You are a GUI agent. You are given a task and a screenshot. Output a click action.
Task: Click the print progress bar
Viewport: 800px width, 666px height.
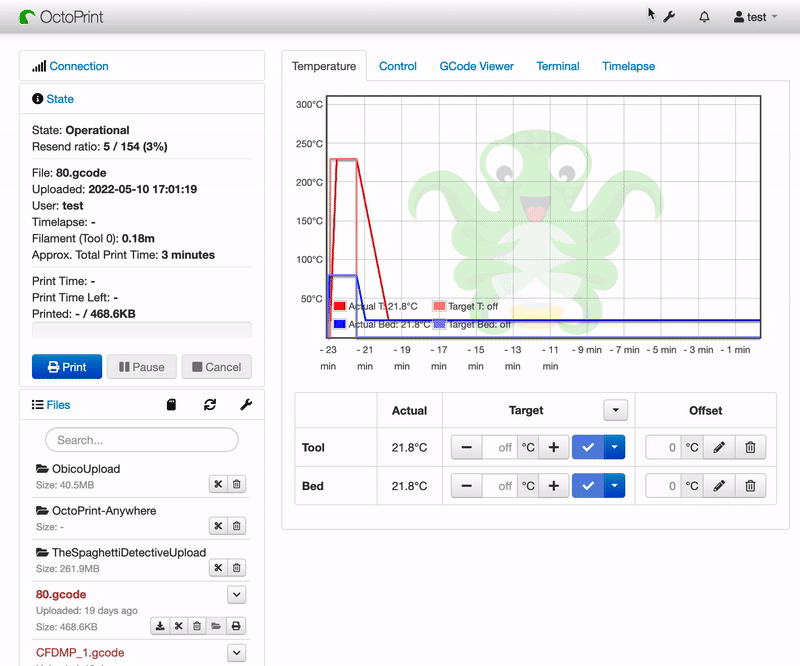142,329
